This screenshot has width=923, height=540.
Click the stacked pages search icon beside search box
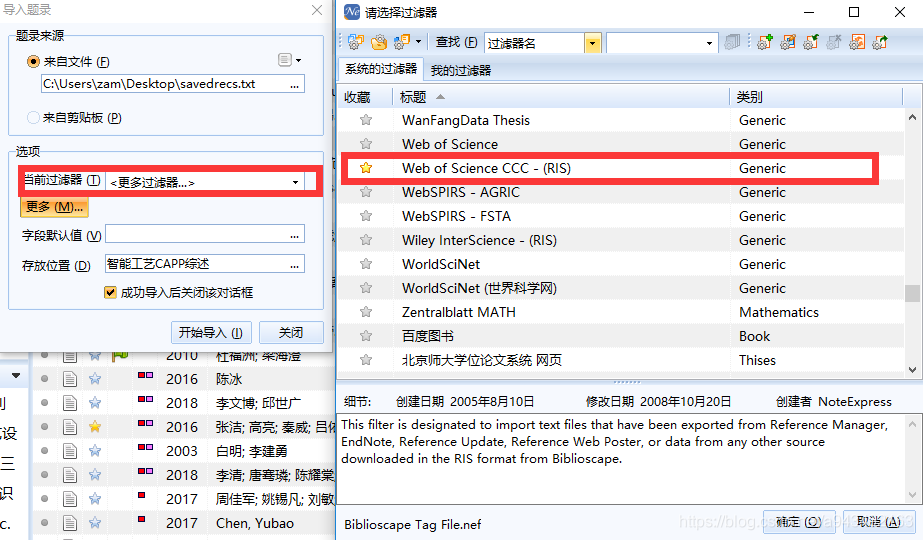[x=732, y=42]
